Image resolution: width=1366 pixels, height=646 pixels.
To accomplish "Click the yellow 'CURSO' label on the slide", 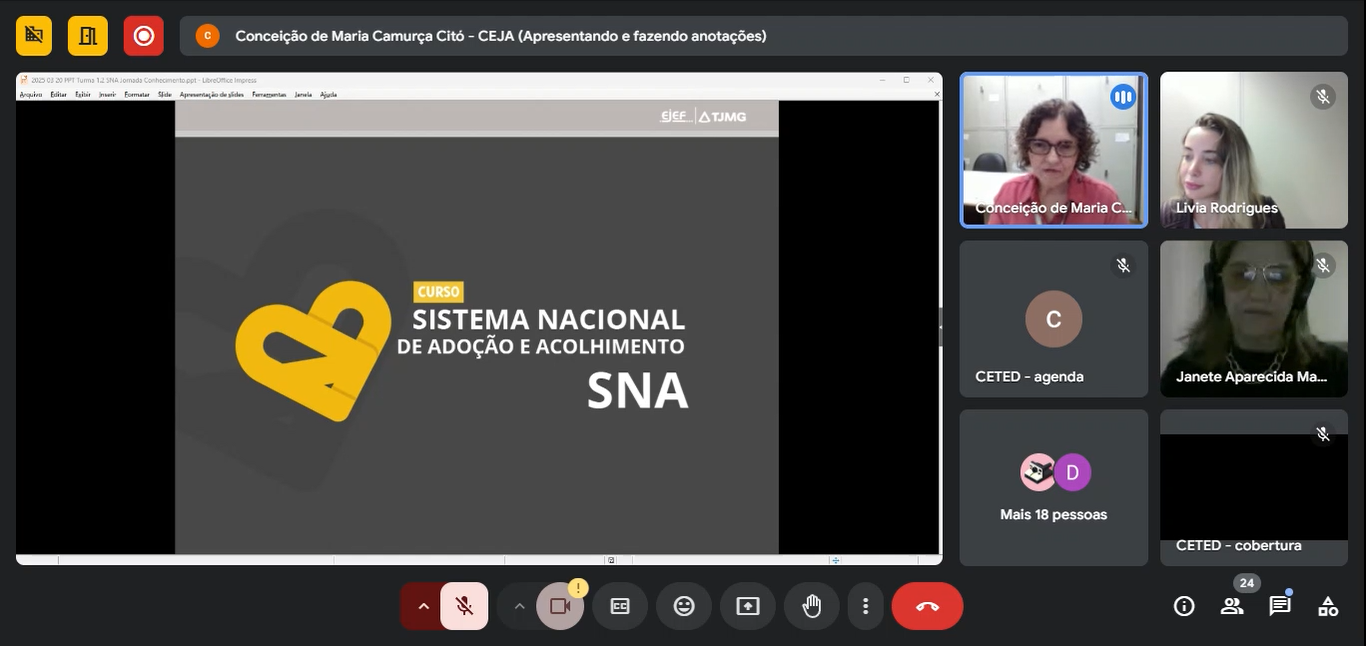I will [x=439, y=292].
